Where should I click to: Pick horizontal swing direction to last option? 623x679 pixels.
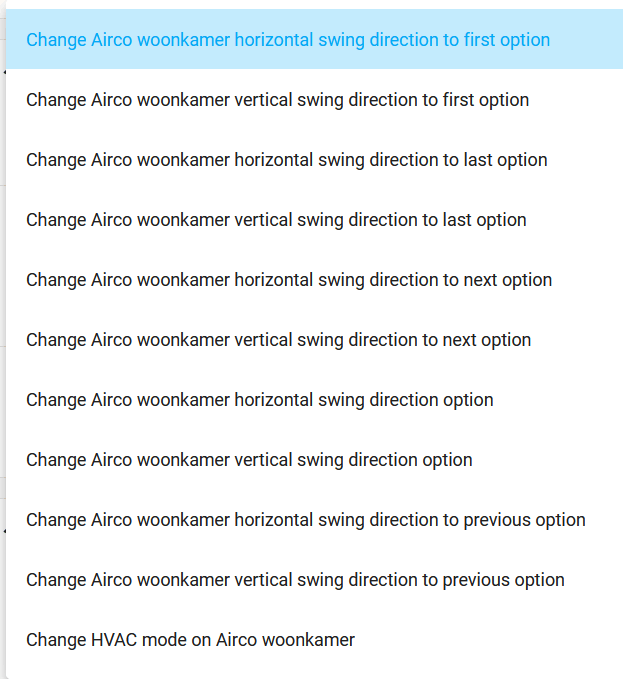point(314,160)
